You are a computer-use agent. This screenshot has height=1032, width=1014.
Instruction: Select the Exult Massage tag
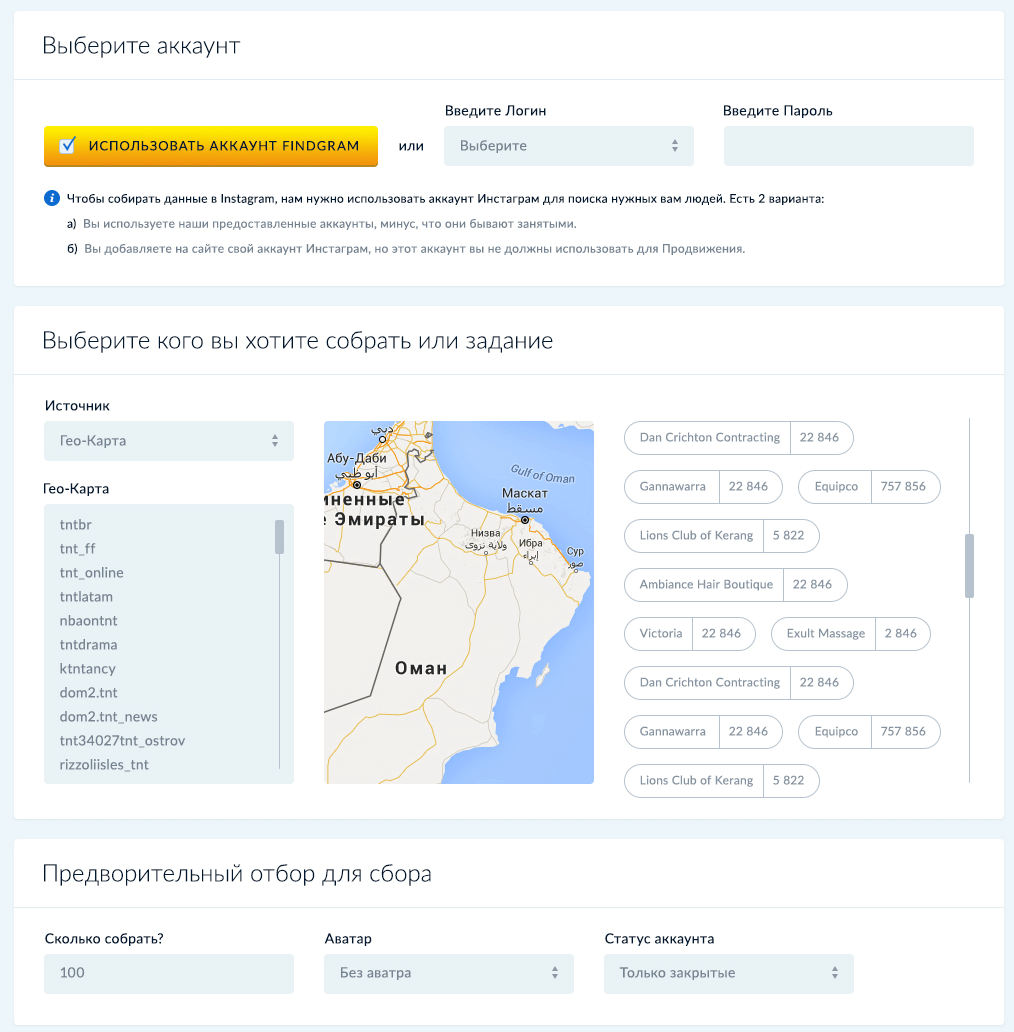pyautogui.click(x=851, y=634)
